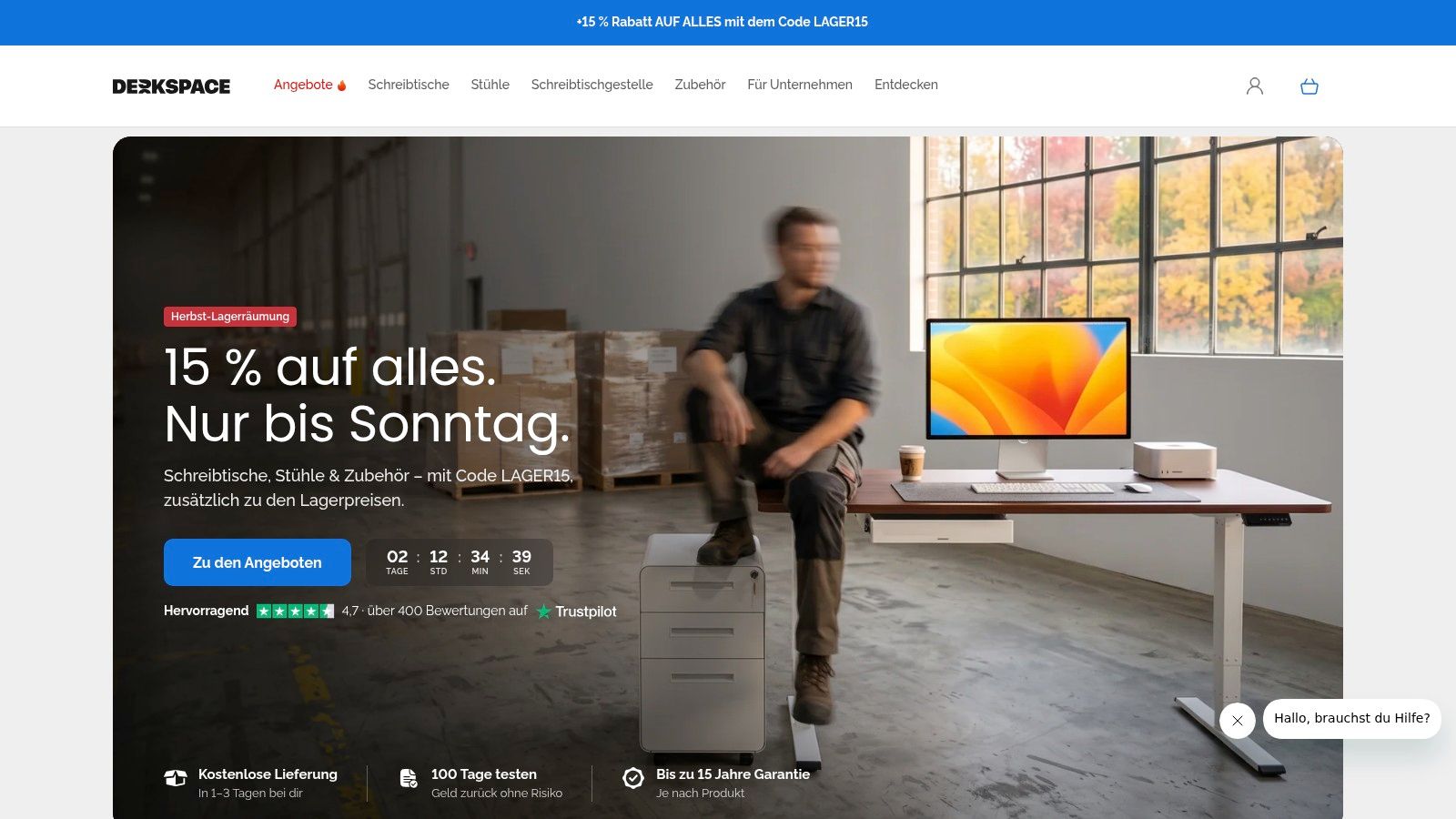Open 'Hallo, brauchst du Hilfe?' chat message
Screen dimensions: 1456x819
click(1352, 718)
